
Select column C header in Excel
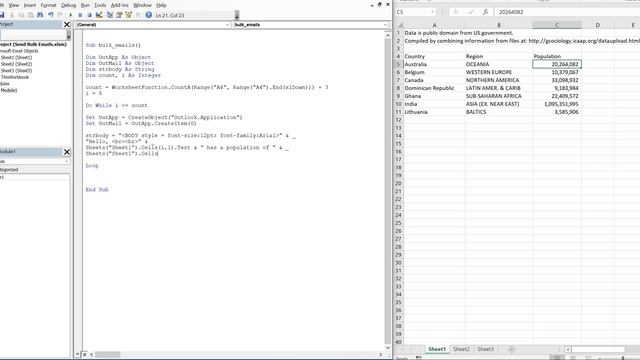pos(557,25)
